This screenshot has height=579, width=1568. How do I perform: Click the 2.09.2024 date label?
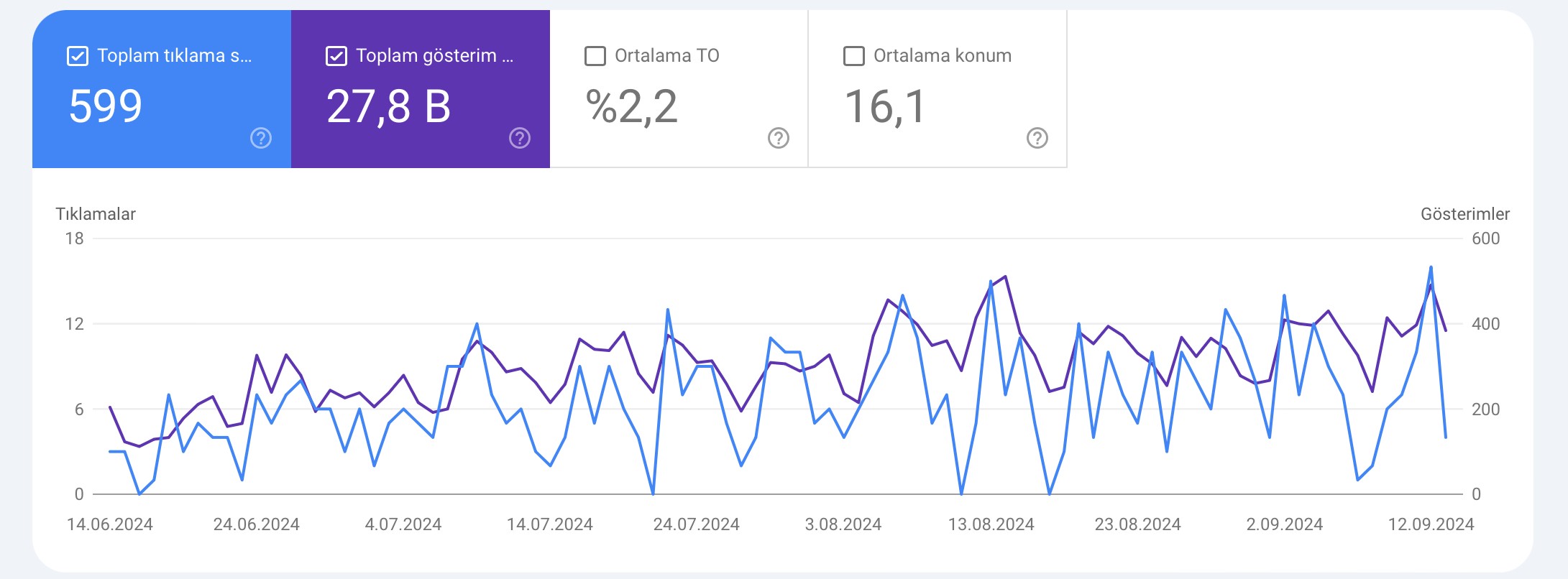[x=1285, y=524]
